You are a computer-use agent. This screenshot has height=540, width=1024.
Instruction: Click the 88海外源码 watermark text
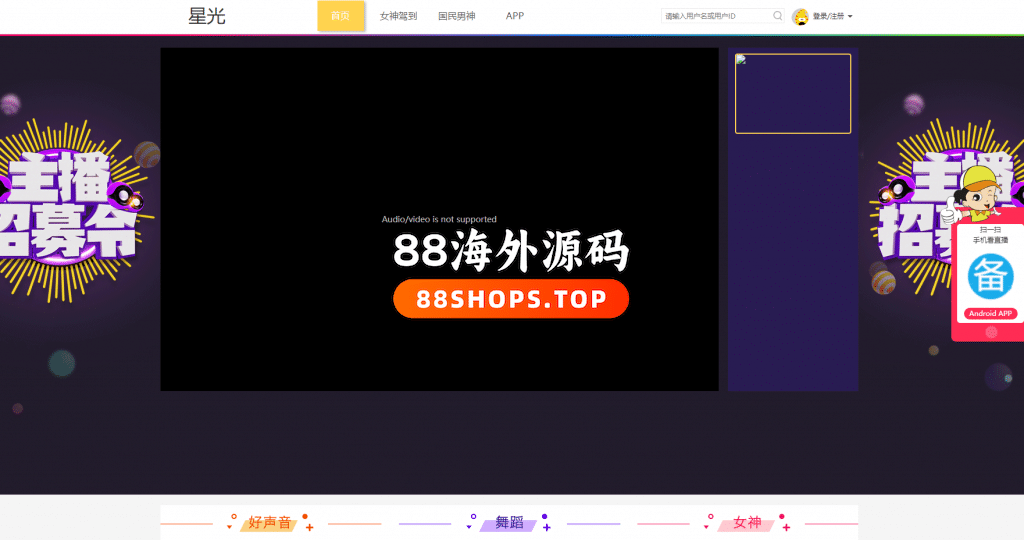(x=511, y=250)
